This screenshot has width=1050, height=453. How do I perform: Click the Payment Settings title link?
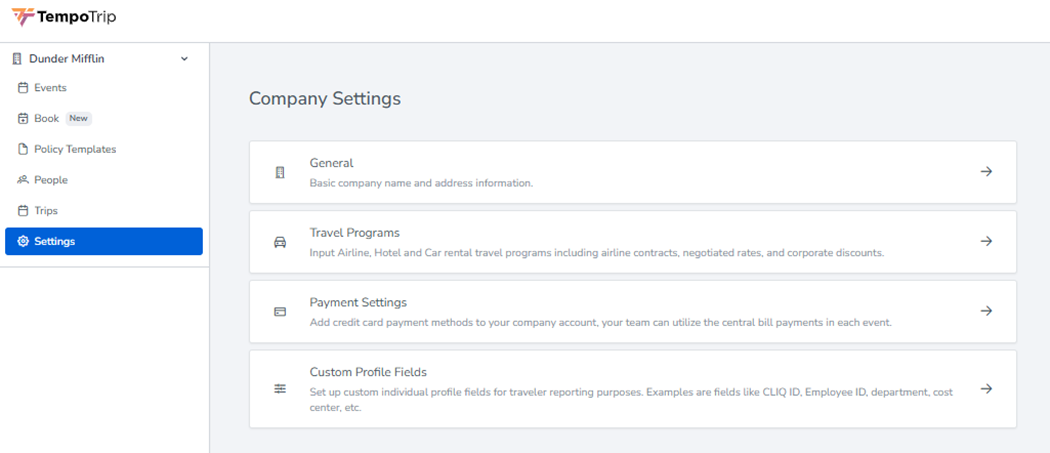pyautogui.click(x=358, y=302)
